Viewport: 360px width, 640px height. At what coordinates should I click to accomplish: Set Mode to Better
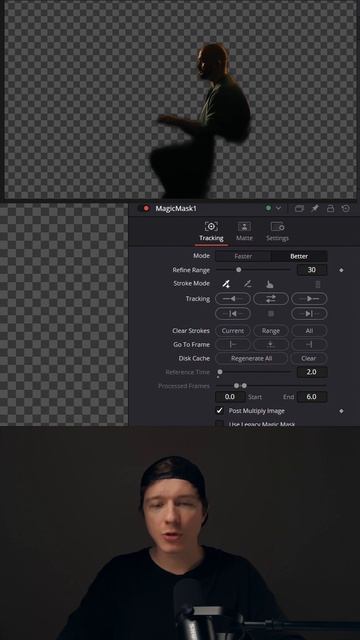299,256
